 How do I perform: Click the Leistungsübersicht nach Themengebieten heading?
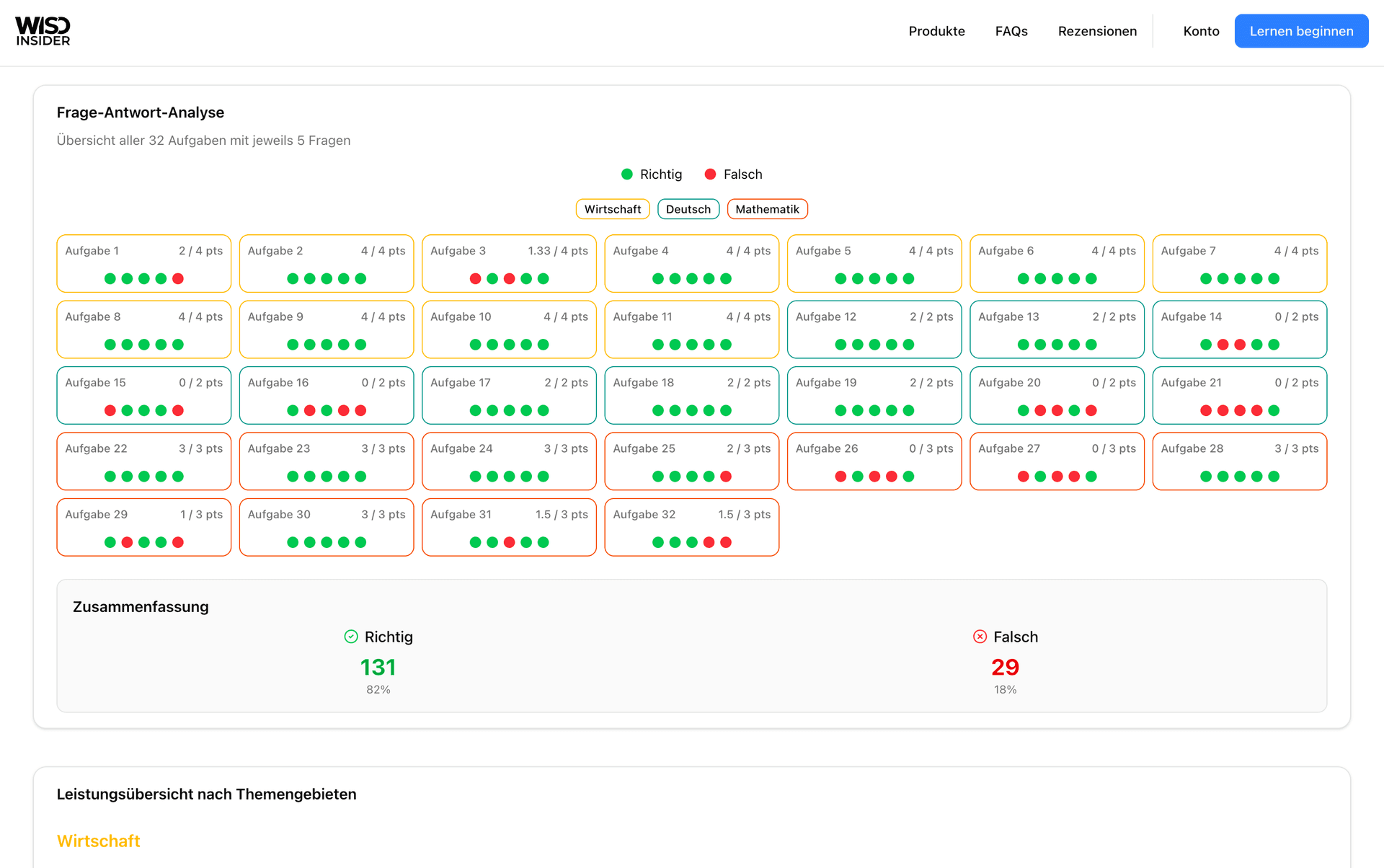[x=206, y=794]
